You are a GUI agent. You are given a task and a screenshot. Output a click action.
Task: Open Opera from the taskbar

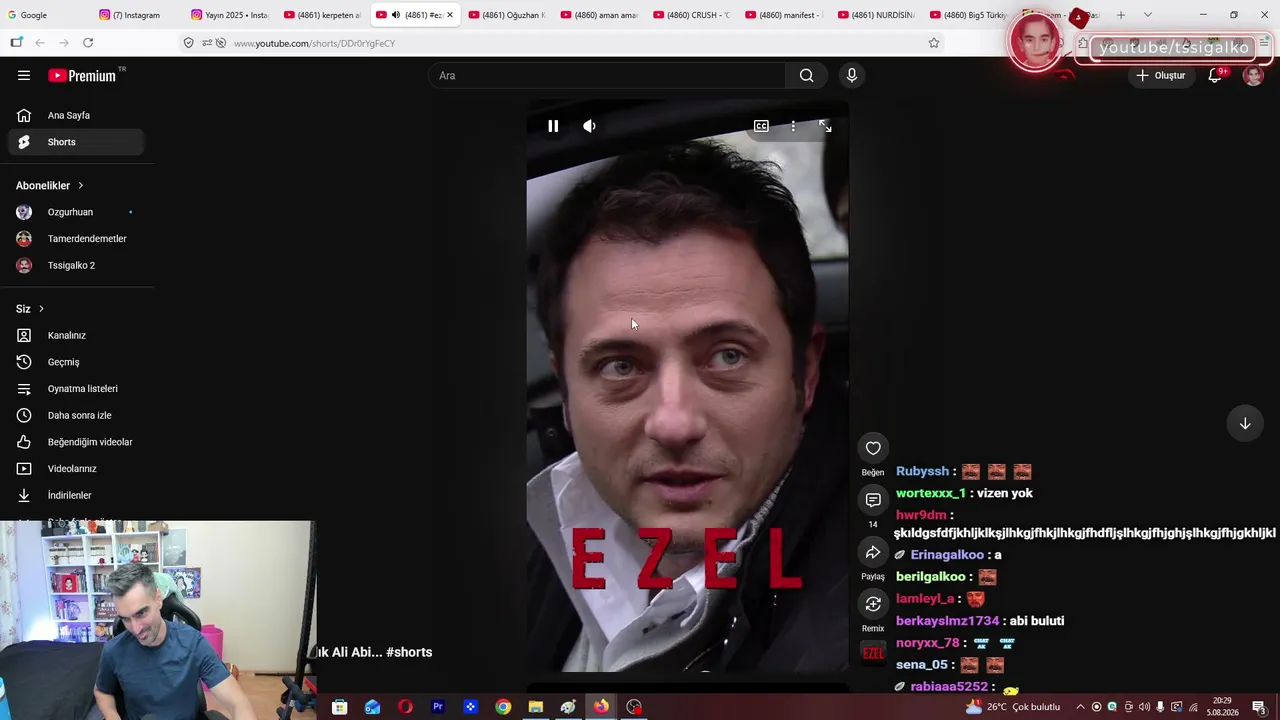(405, 707)
